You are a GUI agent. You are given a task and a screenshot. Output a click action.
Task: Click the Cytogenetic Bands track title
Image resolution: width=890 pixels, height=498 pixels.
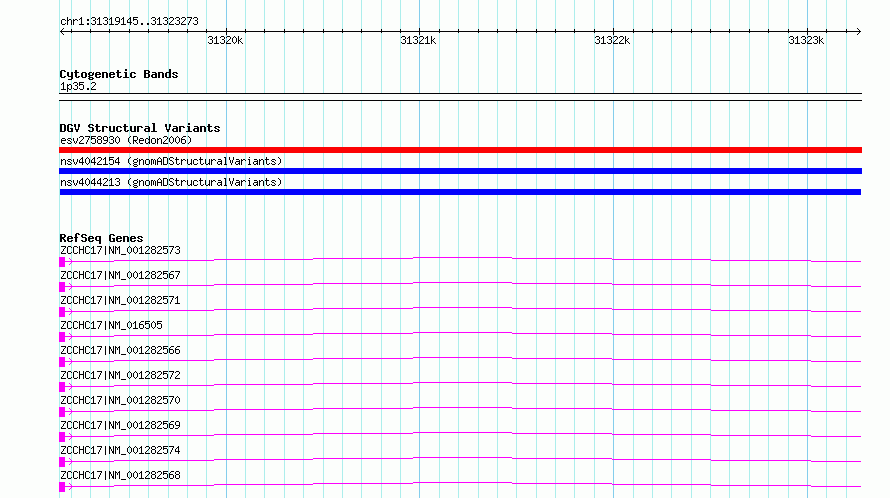(119, 74)
